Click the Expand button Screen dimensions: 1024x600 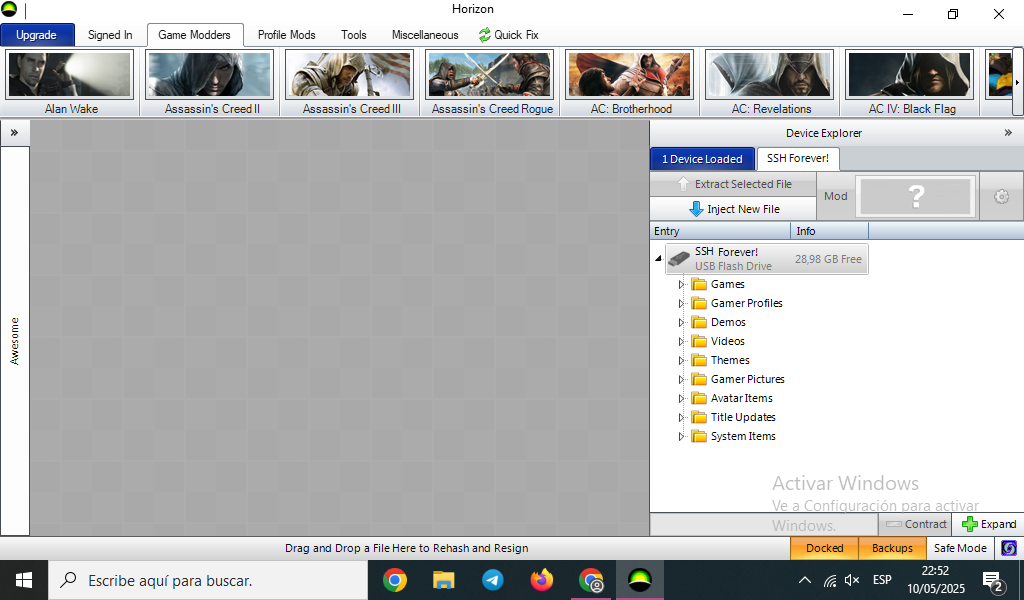[x=989, y=524]
